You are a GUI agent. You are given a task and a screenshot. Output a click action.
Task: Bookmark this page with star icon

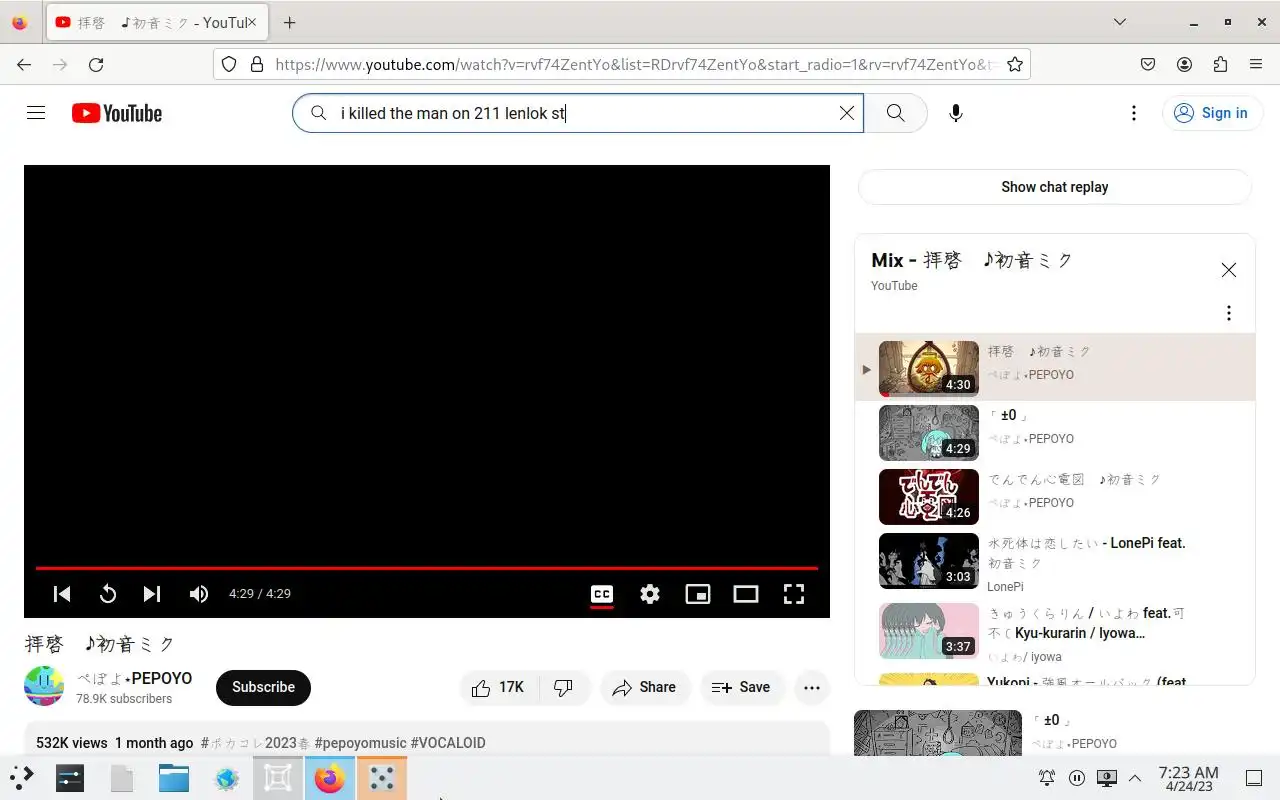tap(1014, 64)
